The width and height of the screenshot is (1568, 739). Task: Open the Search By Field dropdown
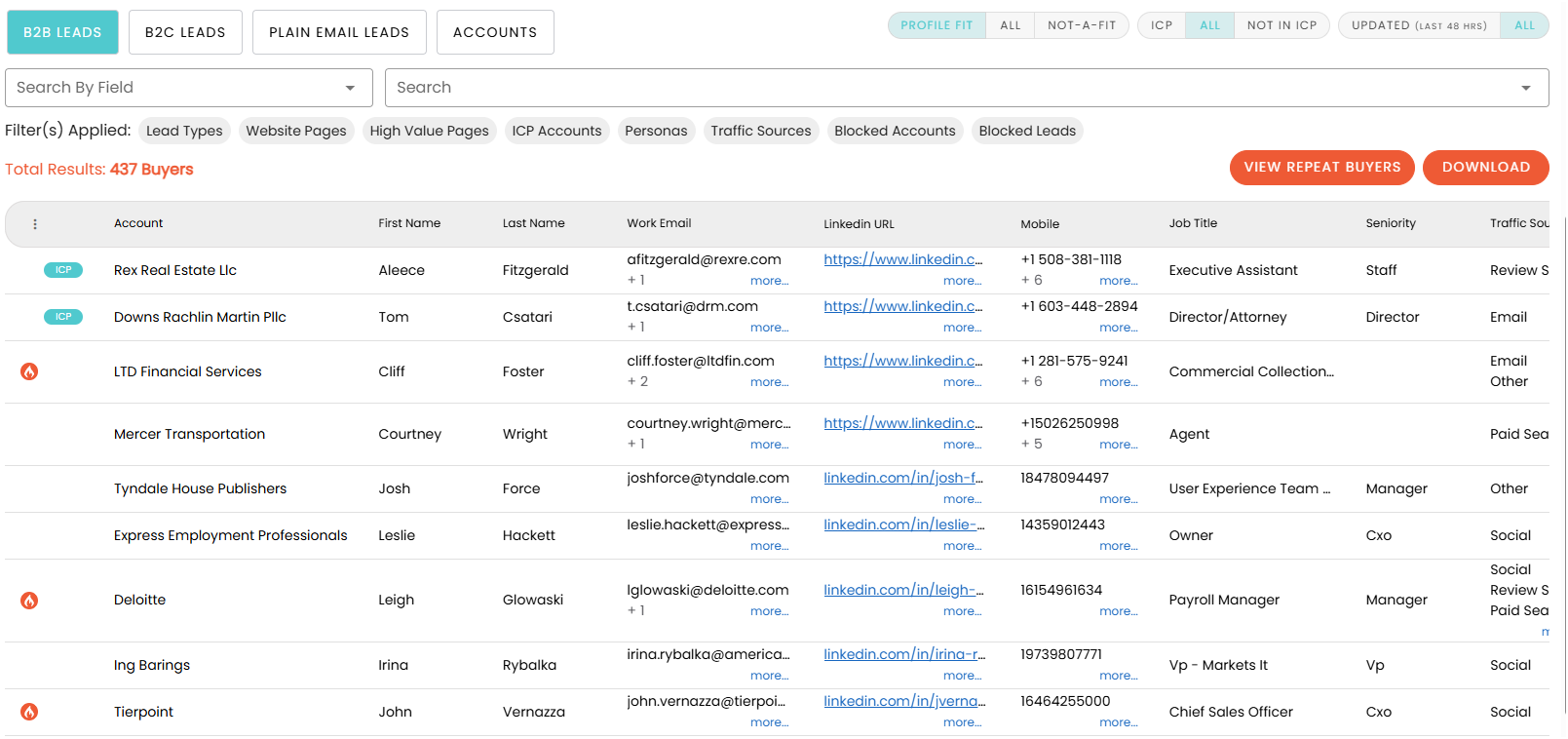coord(189,88)
